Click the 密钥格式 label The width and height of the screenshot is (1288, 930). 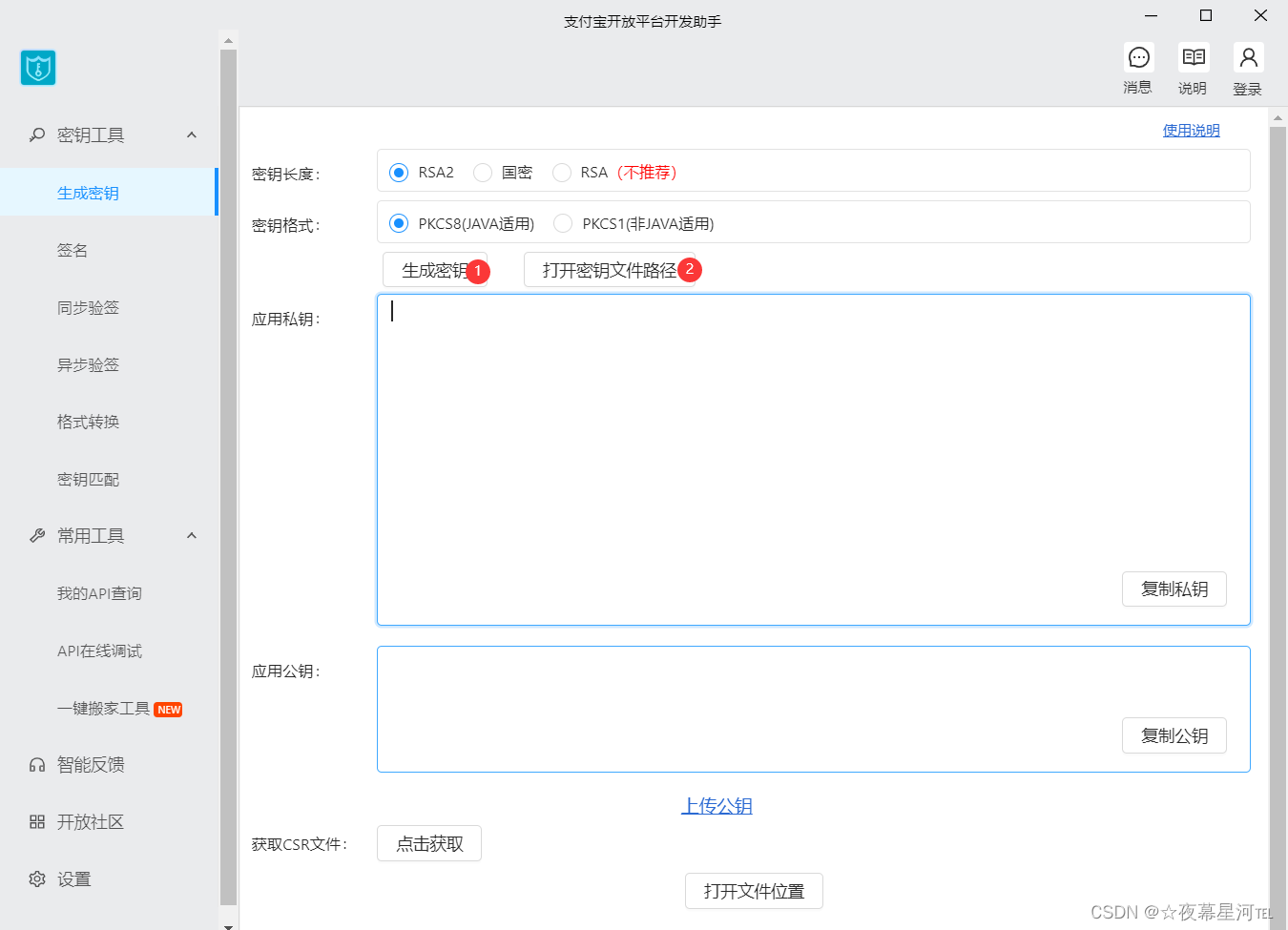tap(286, 225)
